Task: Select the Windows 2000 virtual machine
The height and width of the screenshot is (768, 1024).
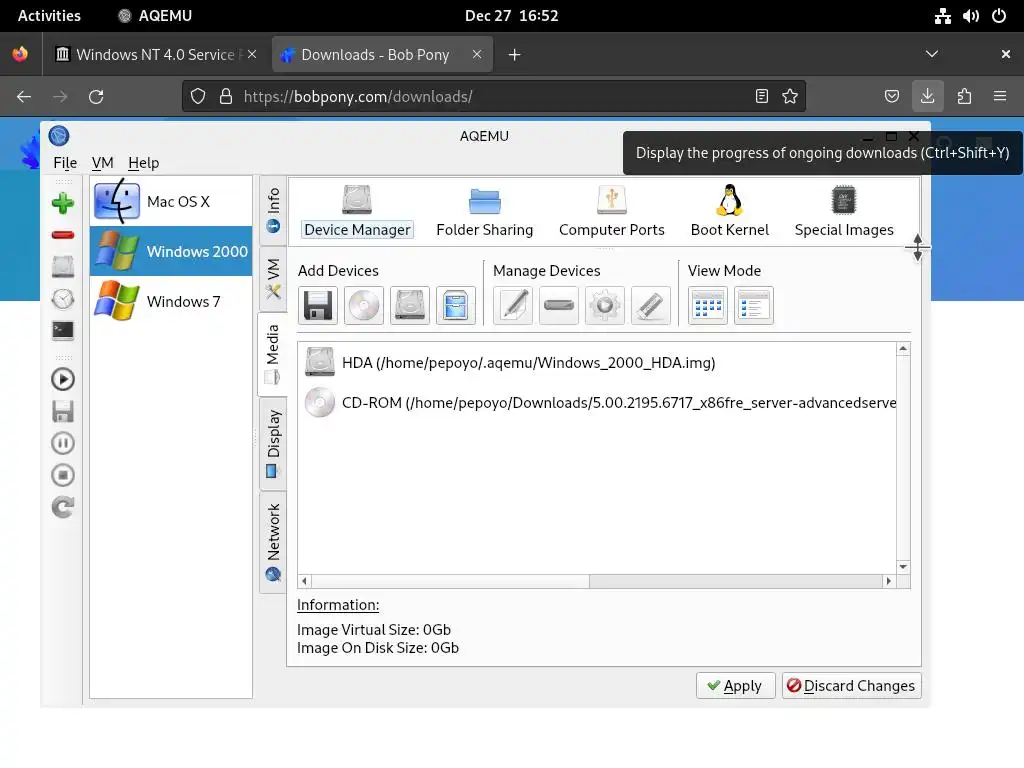Action: tap(170, 251)
